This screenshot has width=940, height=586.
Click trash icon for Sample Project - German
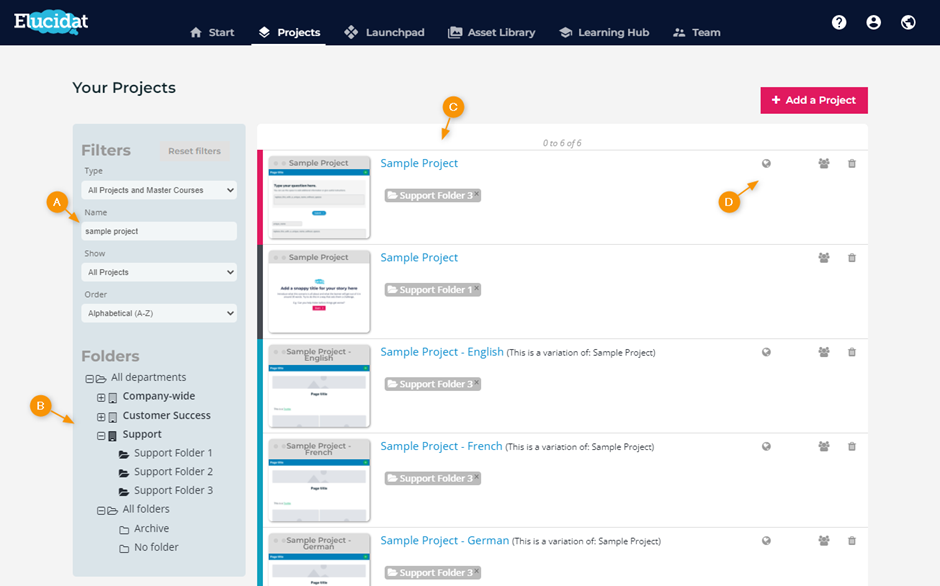pyautogui.click(x=852, y=540)
